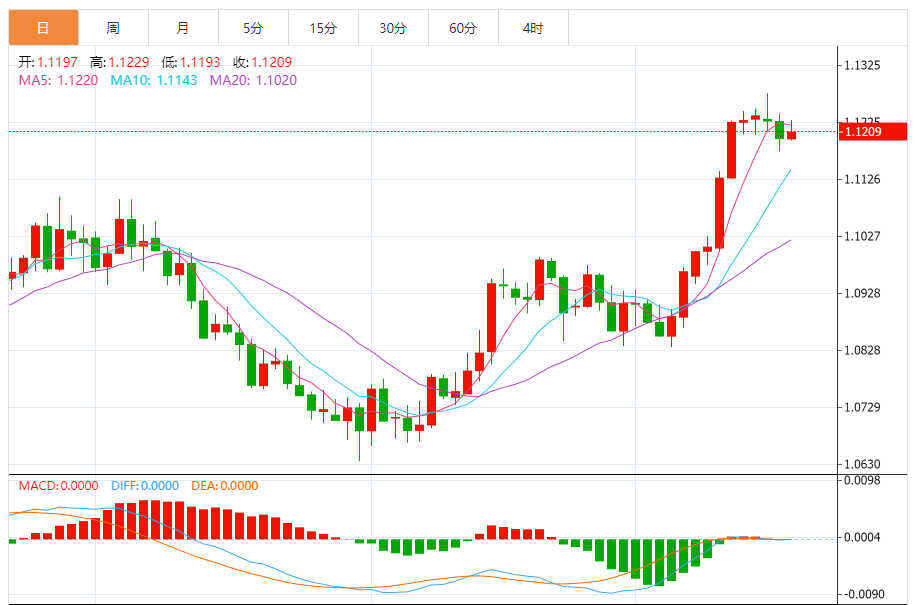Switch to the 4时 four-hour tab
Image resolution: width=918 pixels, height=605 pixels.
(x=533, y=28)
